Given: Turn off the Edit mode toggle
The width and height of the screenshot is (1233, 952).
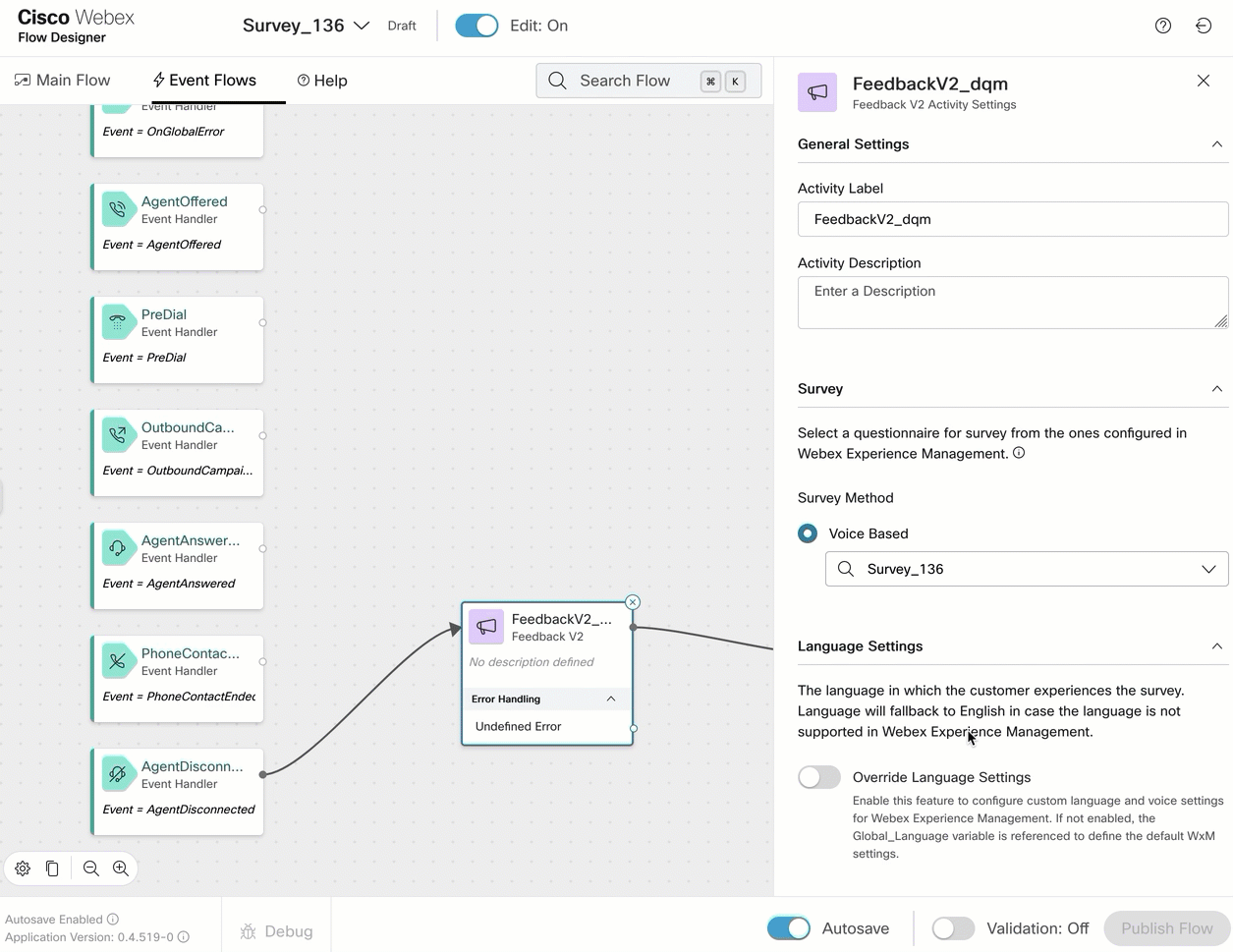Looking at the screenshot, I should 476,26.
